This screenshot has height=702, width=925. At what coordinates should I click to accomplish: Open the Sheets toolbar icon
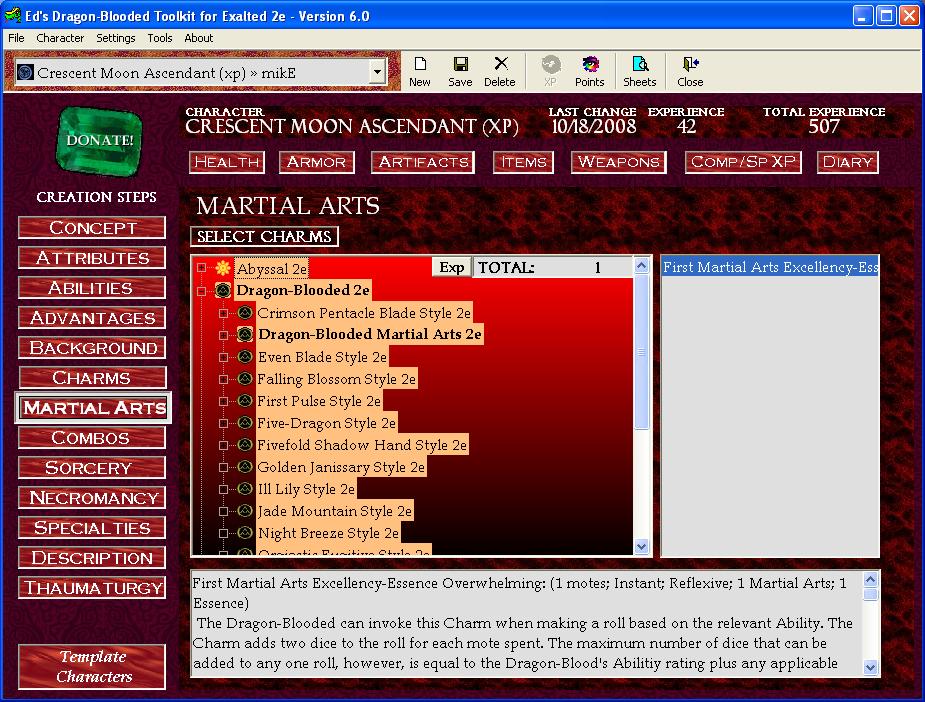pos(640,64)
